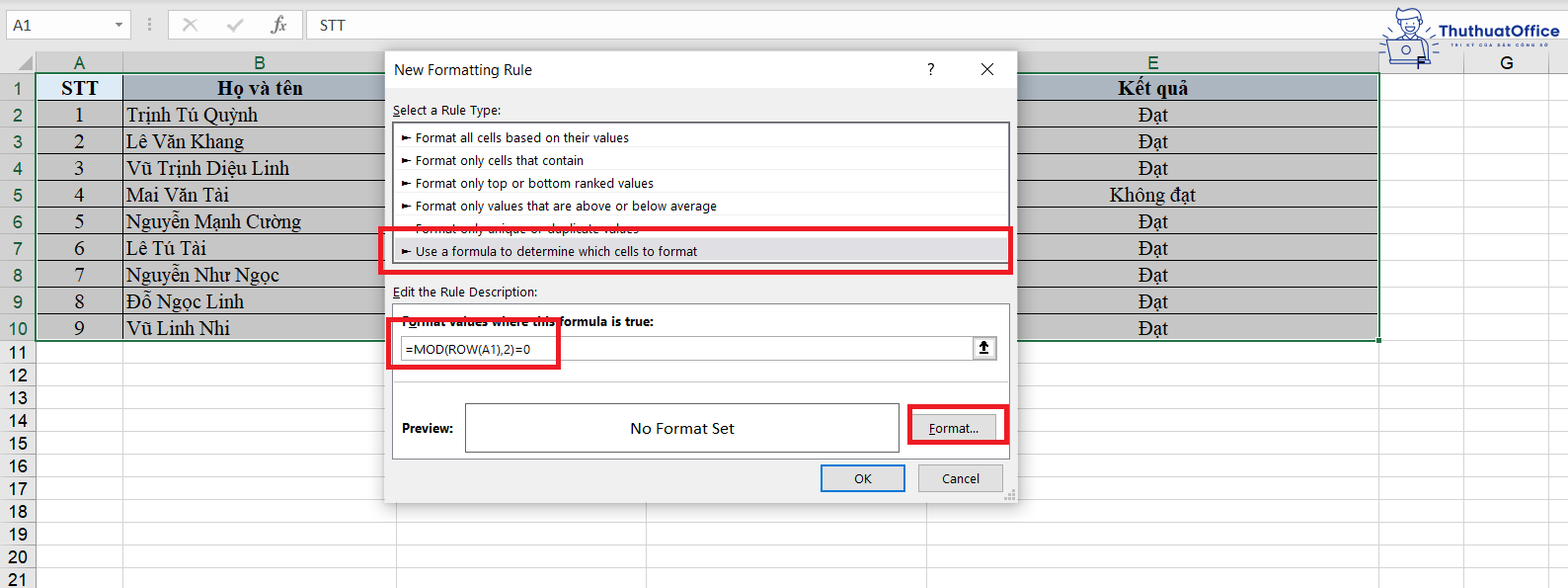
Task: Click the Select All corner triangle
Action: pyautogui.click(x=25, y=63)
